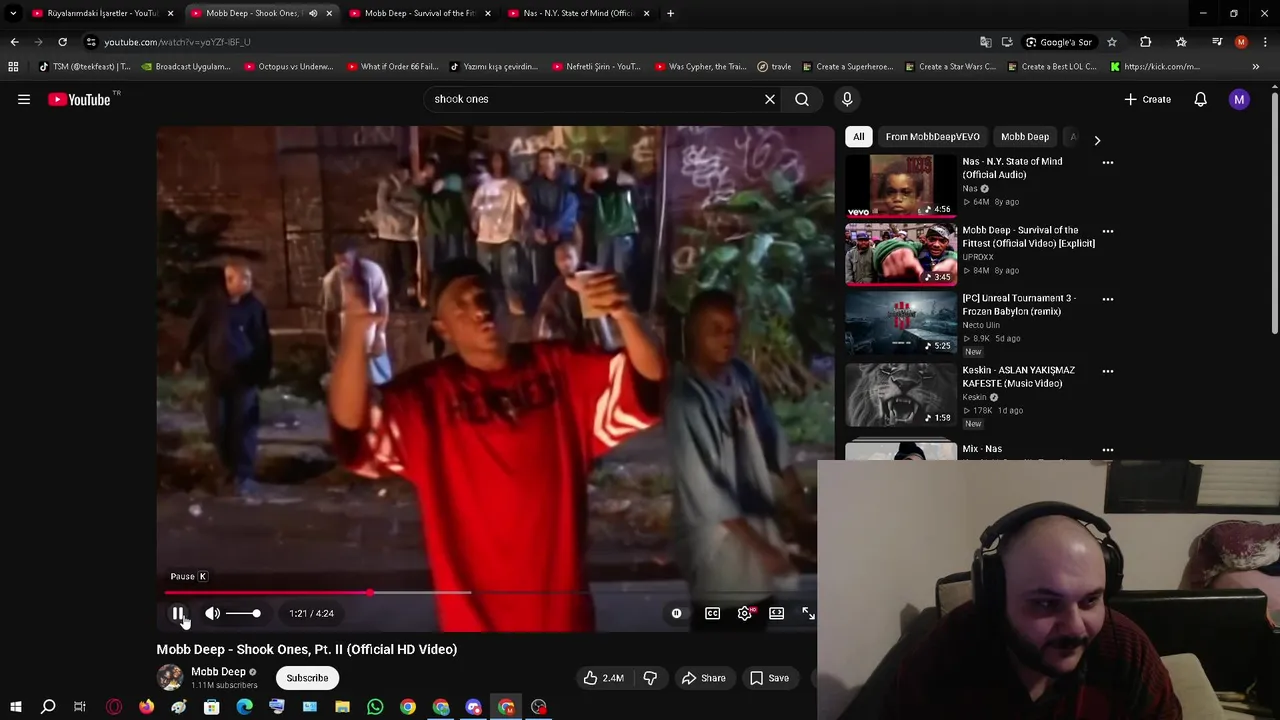Open the 'Google'a Sor' button

point(1059,42)
